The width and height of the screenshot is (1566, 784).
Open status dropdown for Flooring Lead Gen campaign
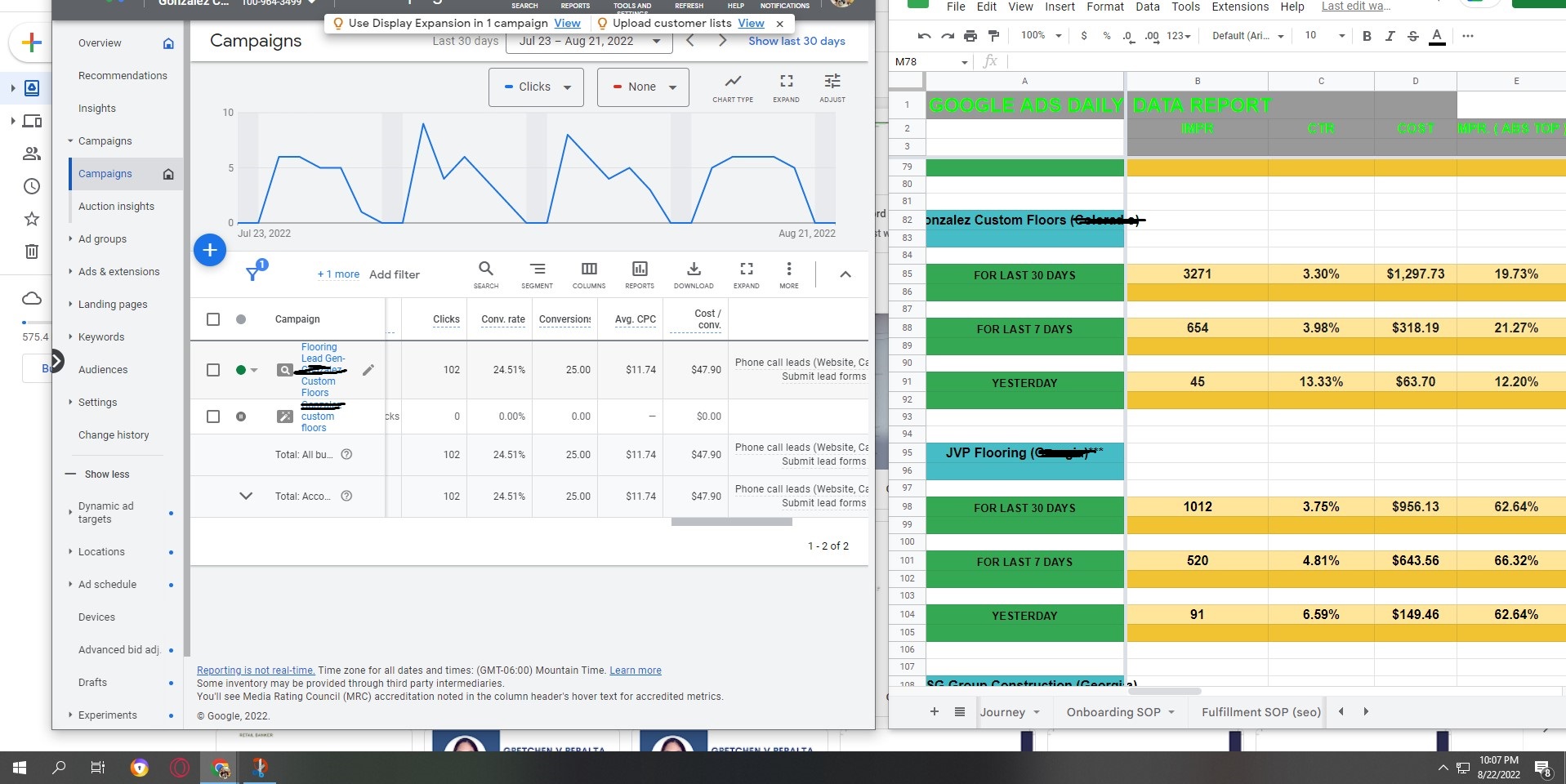254,370
